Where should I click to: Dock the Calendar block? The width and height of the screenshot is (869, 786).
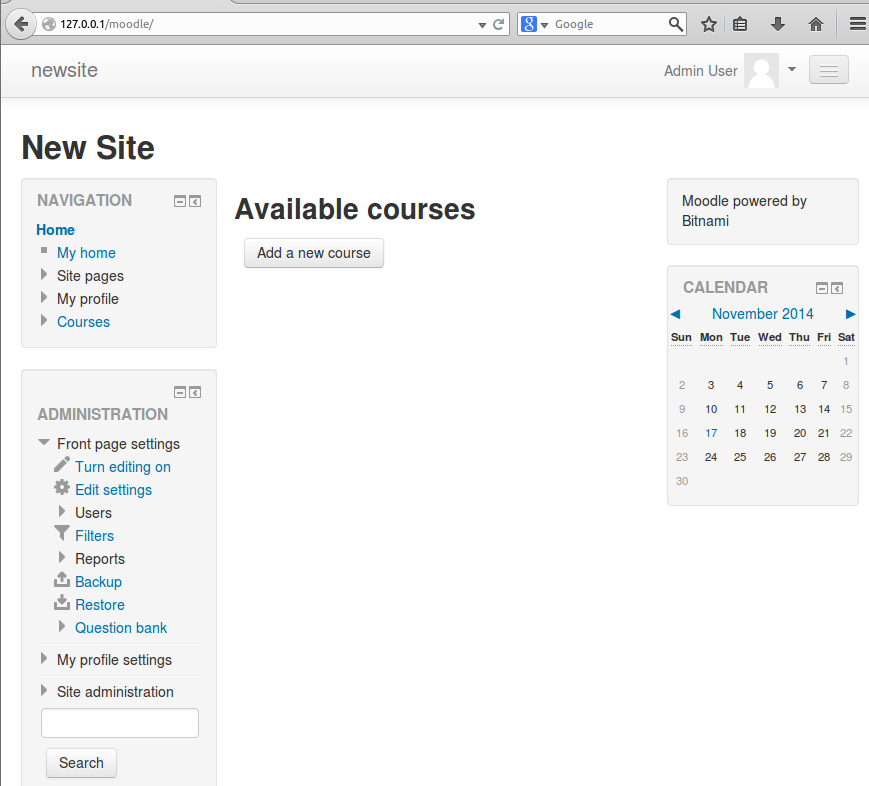[837, 288]
